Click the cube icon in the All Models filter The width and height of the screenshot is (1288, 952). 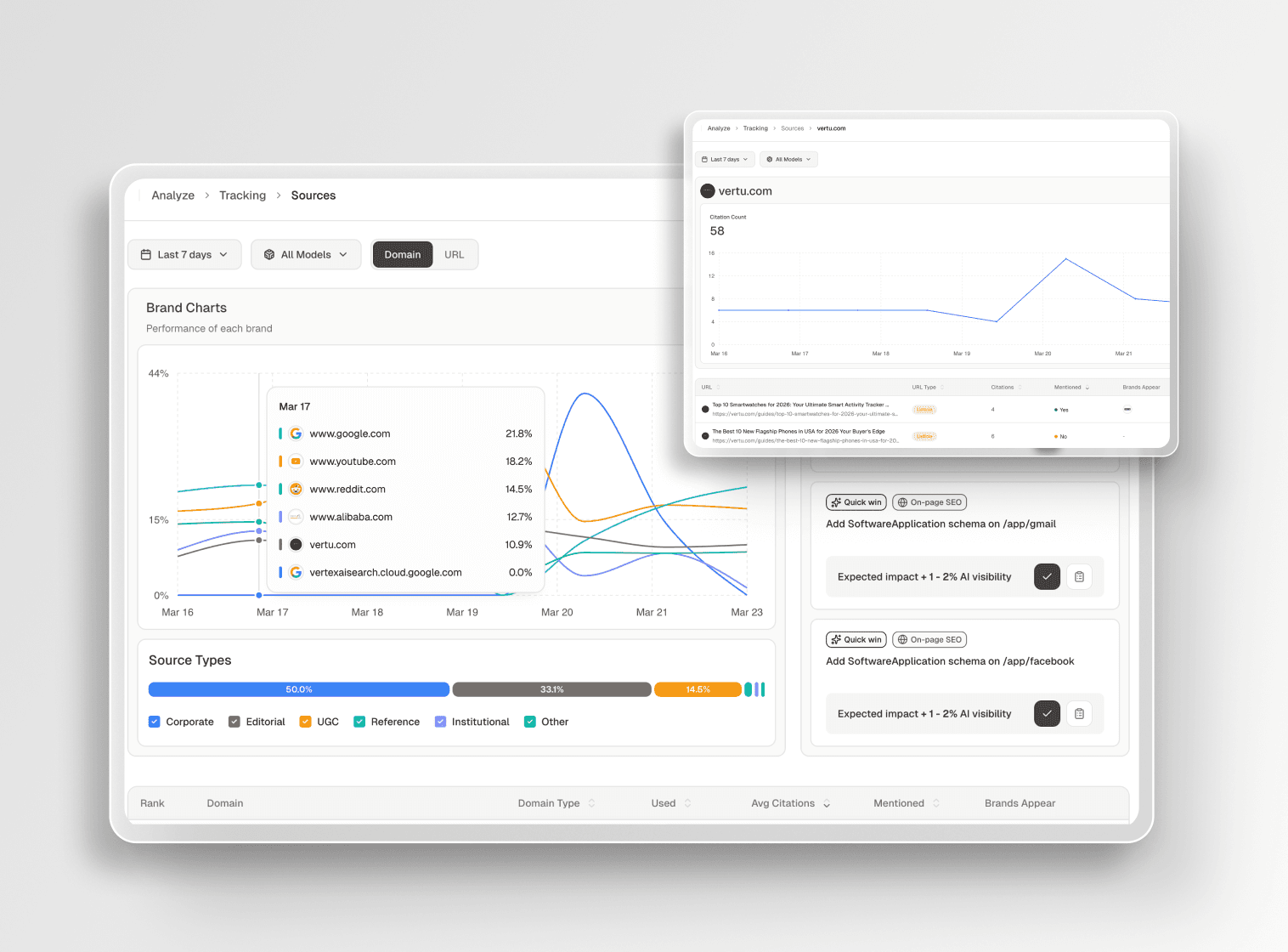pos(268,254)
